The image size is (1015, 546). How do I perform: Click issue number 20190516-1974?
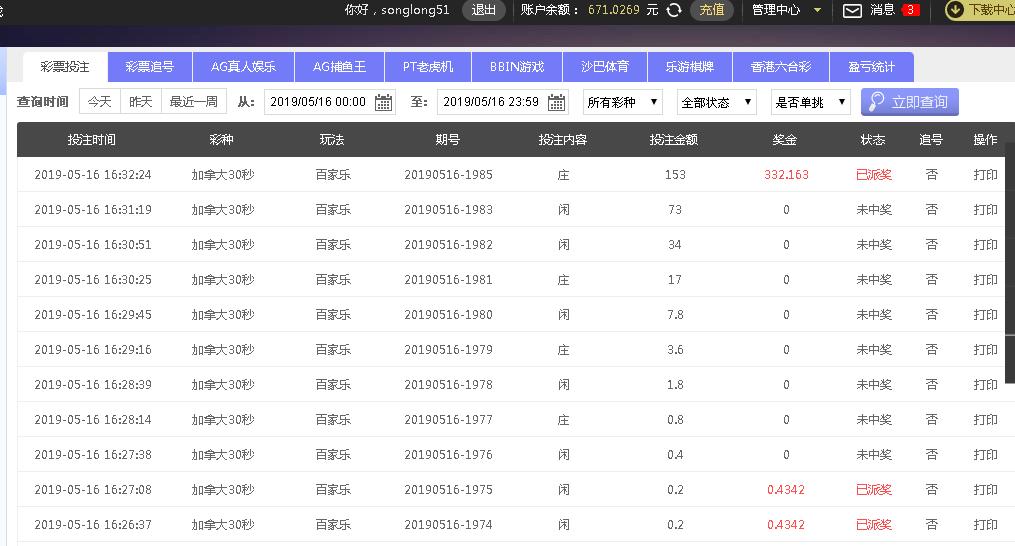point(449,525)
